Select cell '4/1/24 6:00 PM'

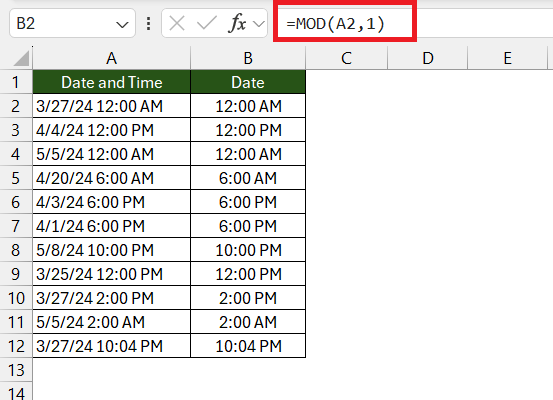point(111,226)
